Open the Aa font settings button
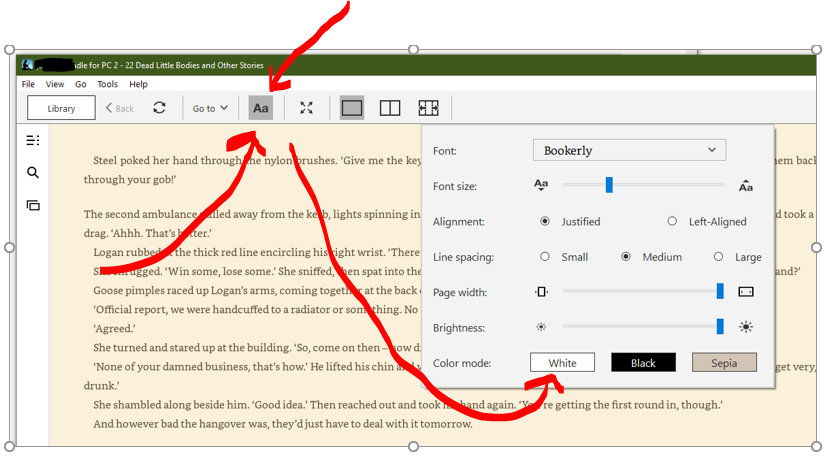This screenshot has width=833, height=457. point(260,108)
